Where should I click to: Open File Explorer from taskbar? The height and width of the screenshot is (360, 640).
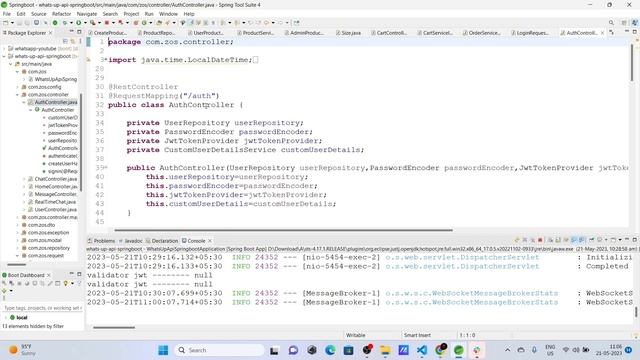385,350
